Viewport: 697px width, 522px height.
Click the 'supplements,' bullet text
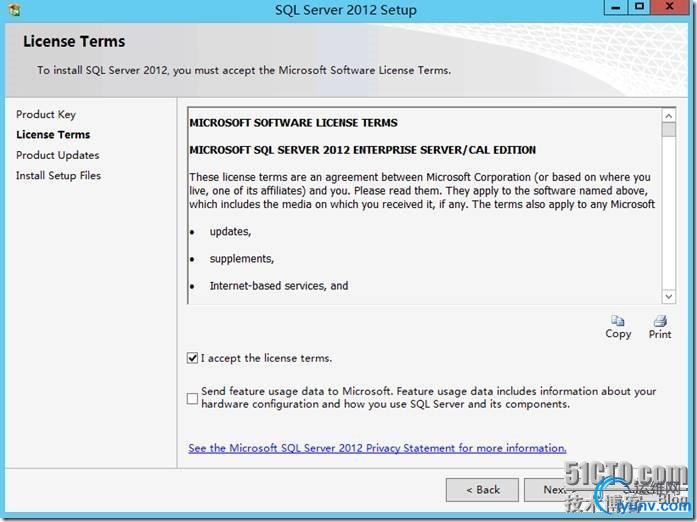coord(242,259)
